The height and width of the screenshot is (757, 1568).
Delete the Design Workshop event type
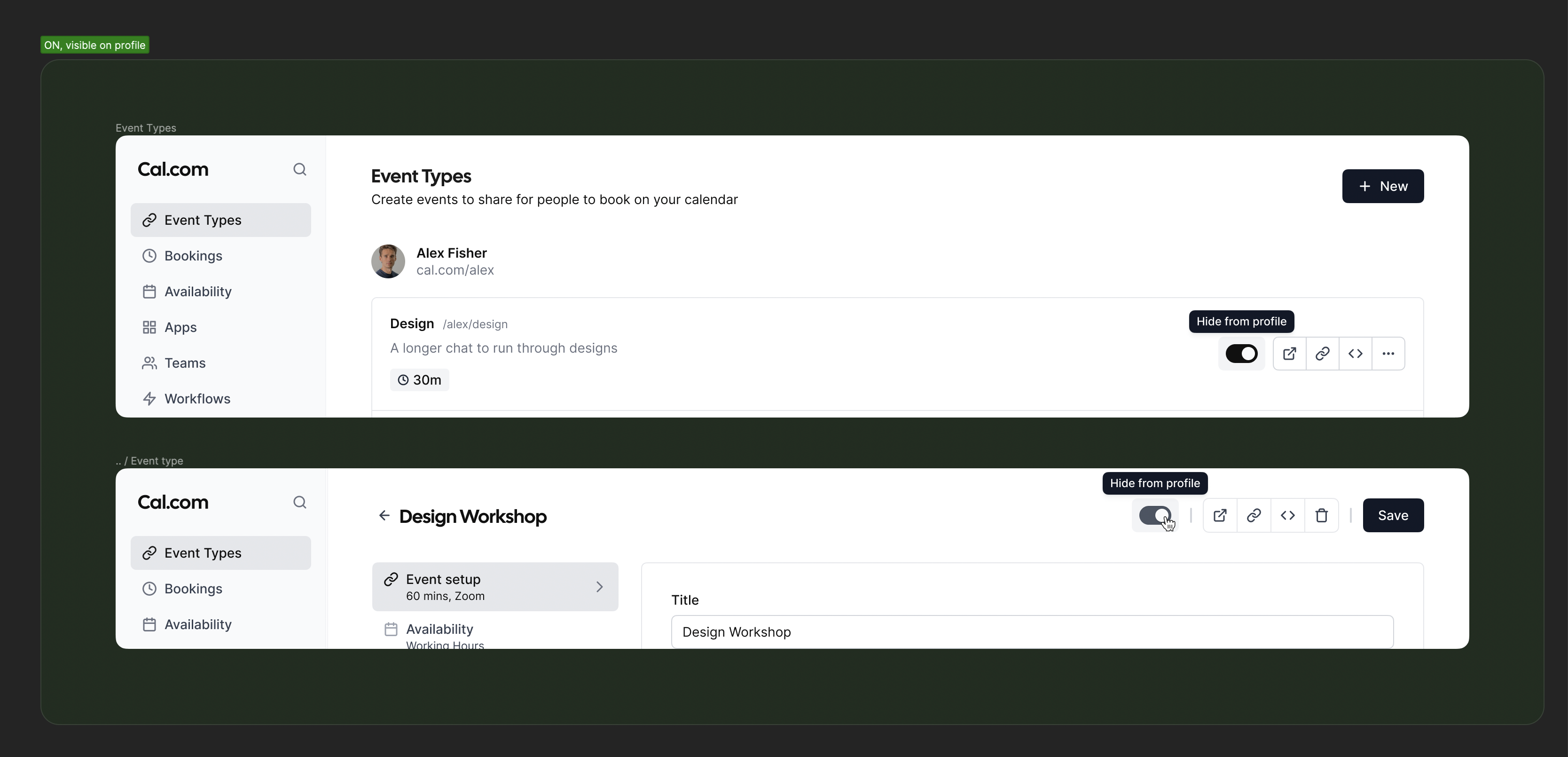click(x=1321, y=516)
